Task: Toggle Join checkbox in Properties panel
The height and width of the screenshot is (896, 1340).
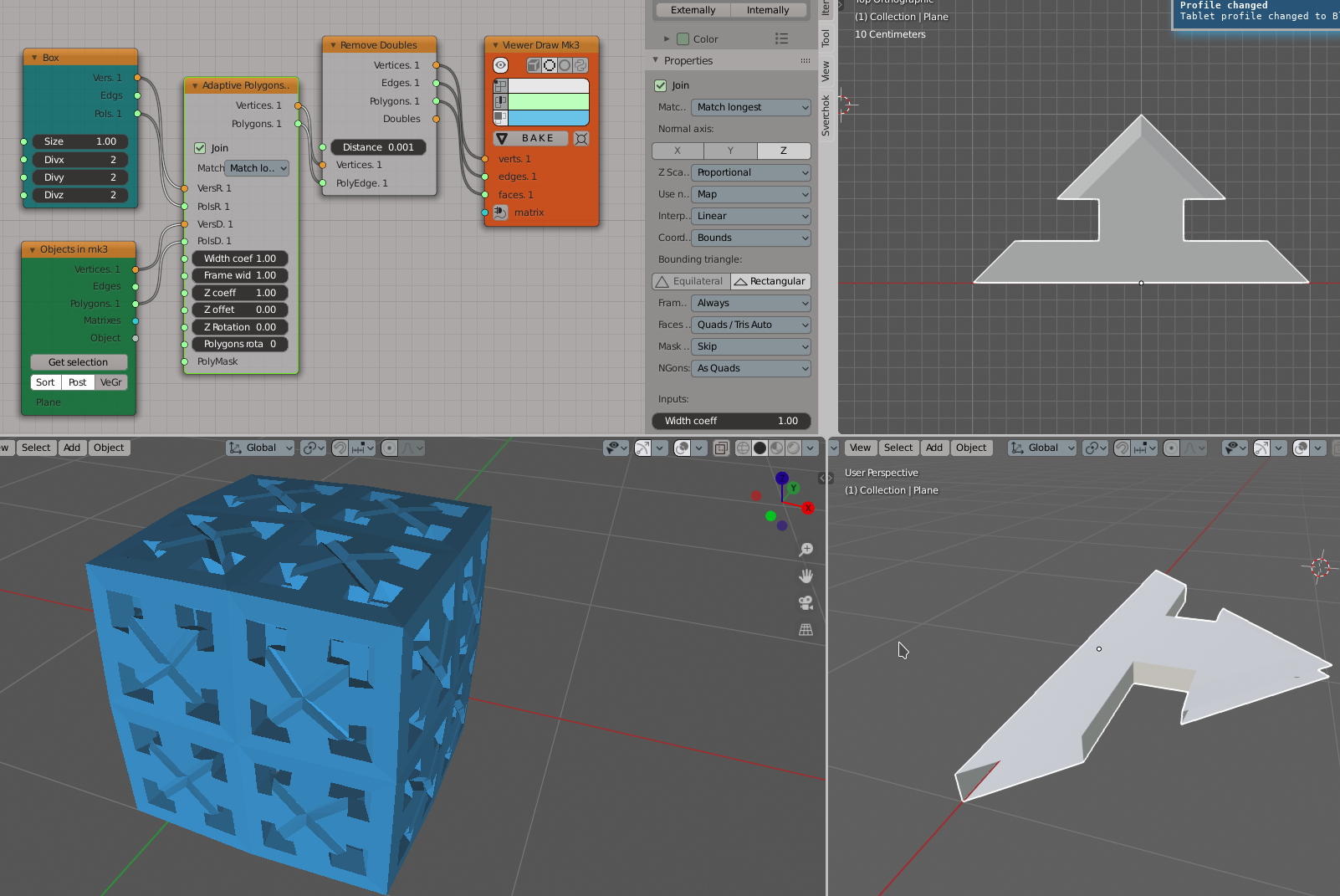Action: (661, 85)
